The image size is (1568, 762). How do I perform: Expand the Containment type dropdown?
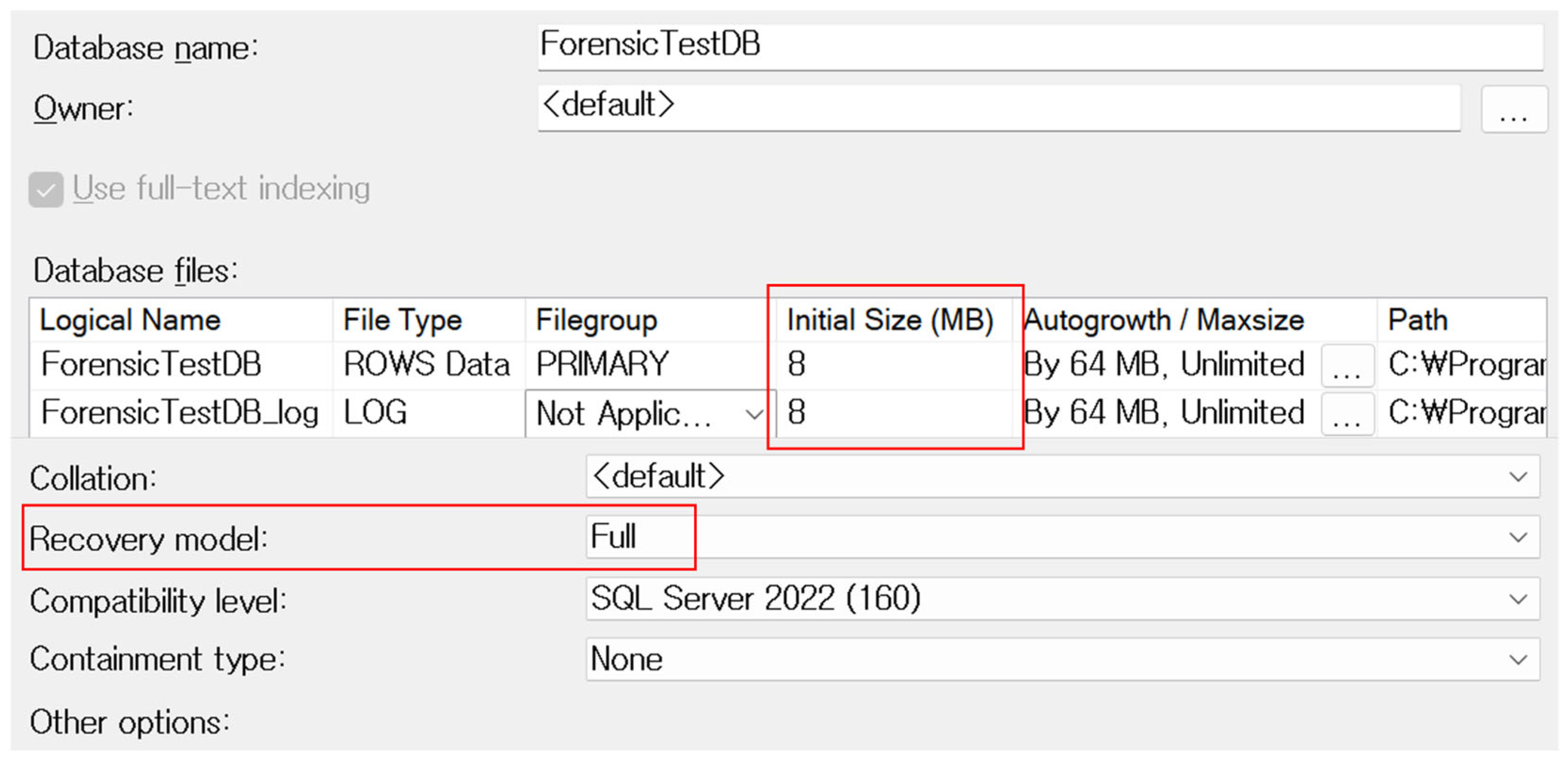1518,659
